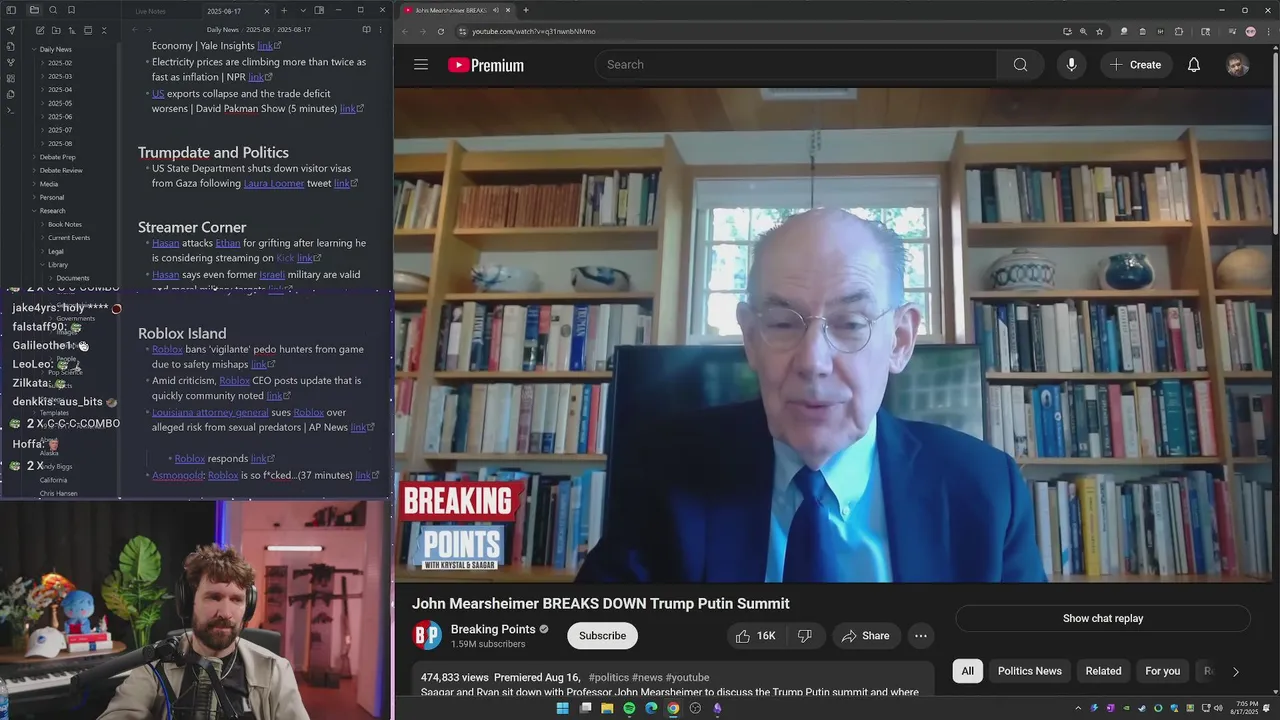Switch to Live Notes tab
1280x720 pixels.
pos(150,11)
